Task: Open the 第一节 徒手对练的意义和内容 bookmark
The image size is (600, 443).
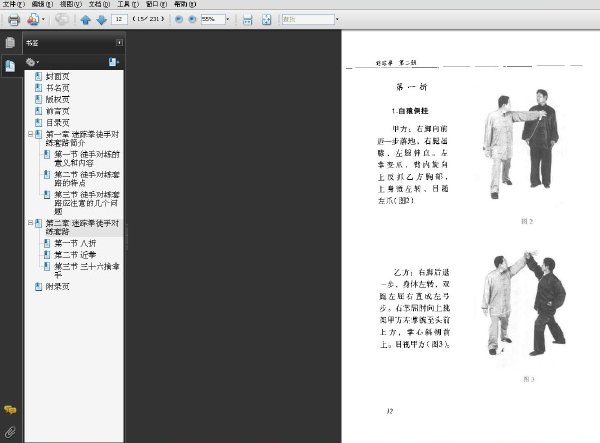Action: pyautogui.click(x=87, y=158)
